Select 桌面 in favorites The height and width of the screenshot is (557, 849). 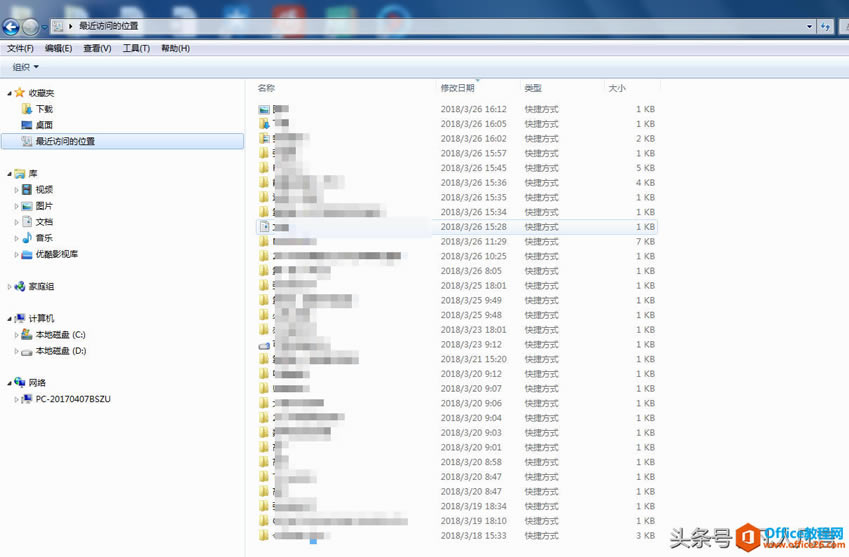click(44, 125)
